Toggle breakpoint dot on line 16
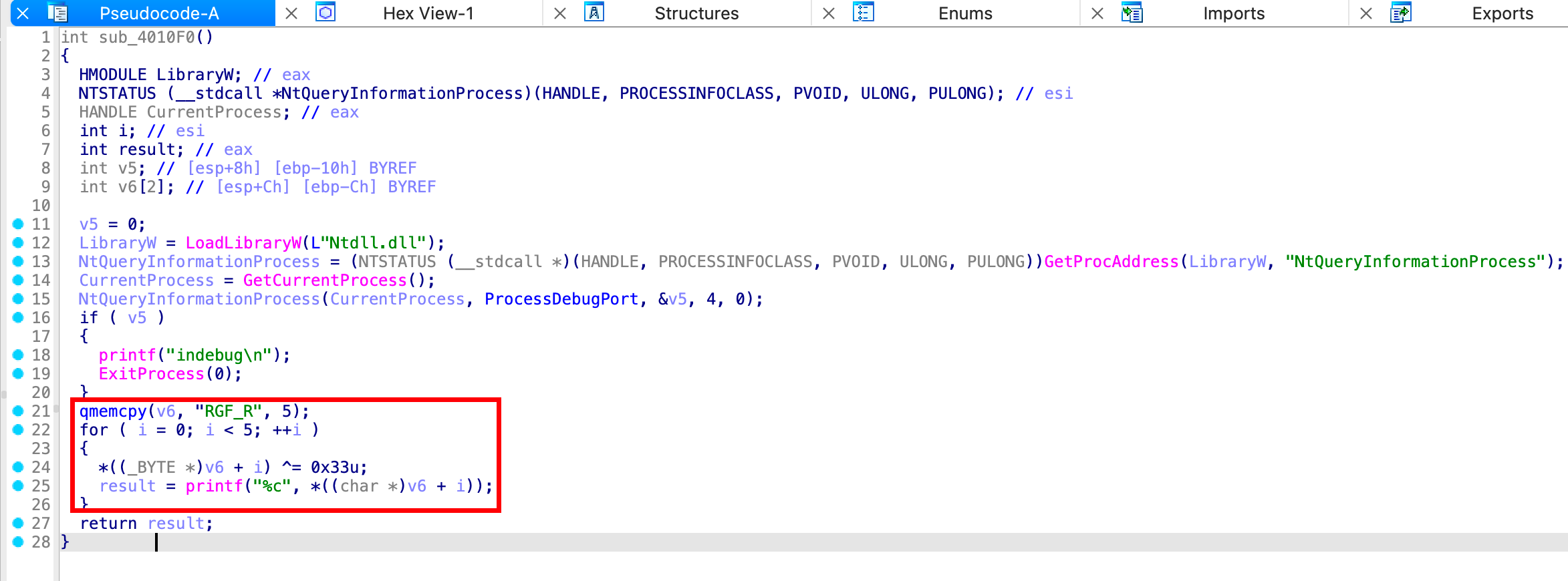 coord(18,318)
